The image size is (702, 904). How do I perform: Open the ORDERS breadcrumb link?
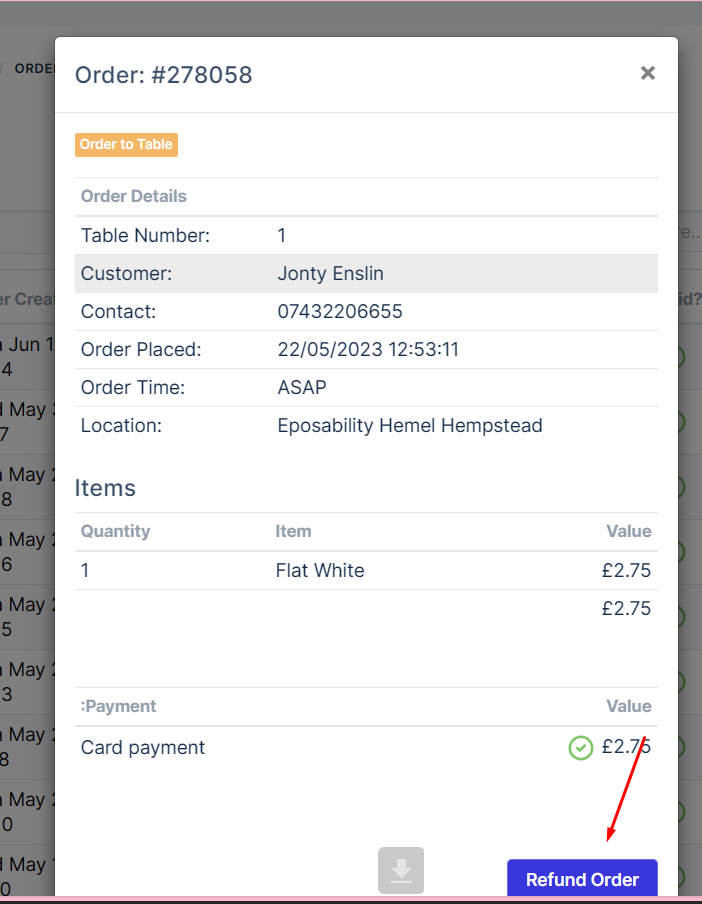coord(36,68)
